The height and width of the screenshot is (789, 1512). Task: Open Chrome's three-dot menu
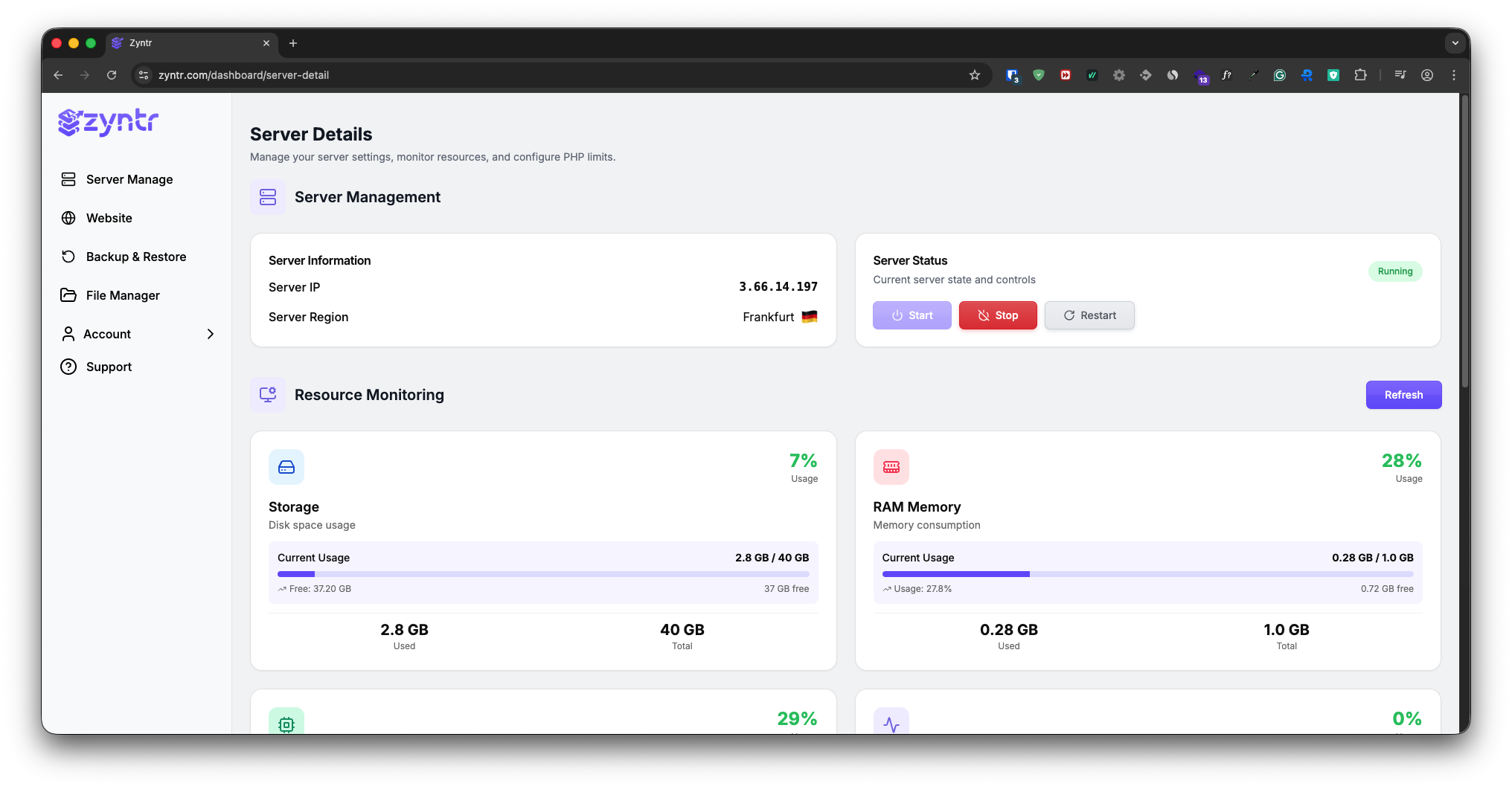coord(1454,75)
